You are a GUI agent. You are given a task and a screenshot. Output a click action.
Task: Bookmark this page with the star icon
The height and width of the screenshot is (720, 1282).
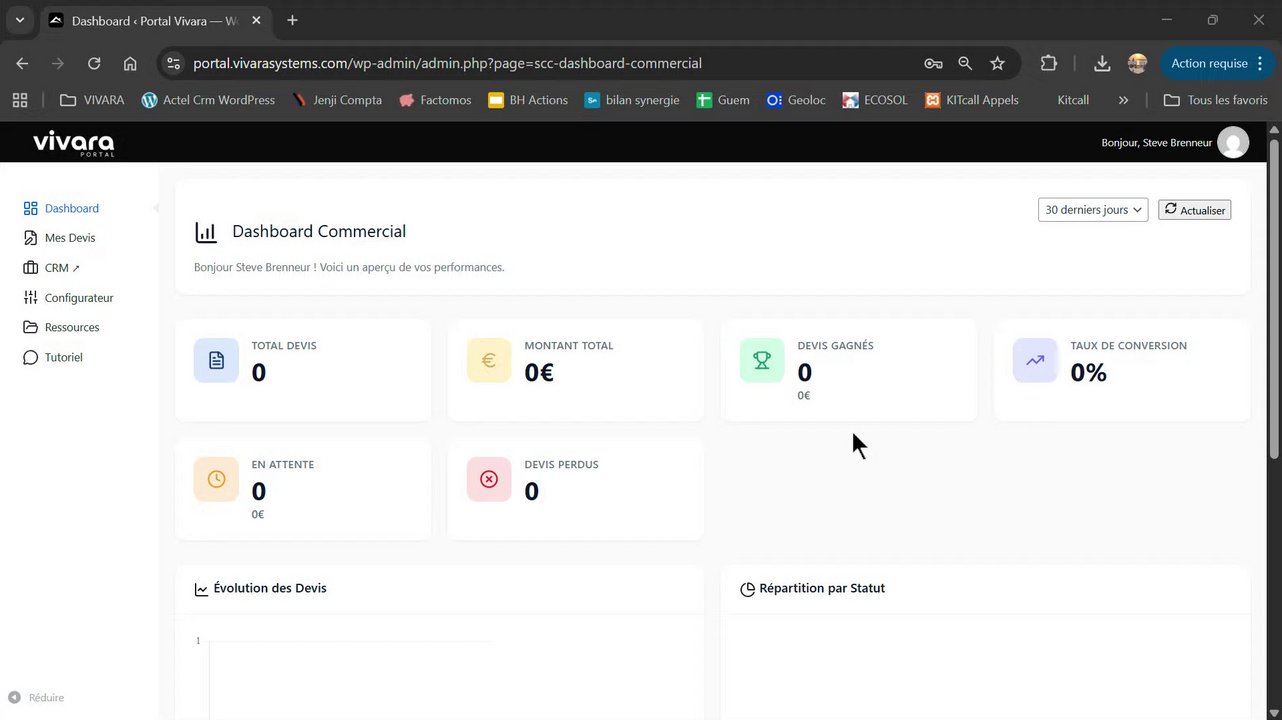tap(997, 64)
